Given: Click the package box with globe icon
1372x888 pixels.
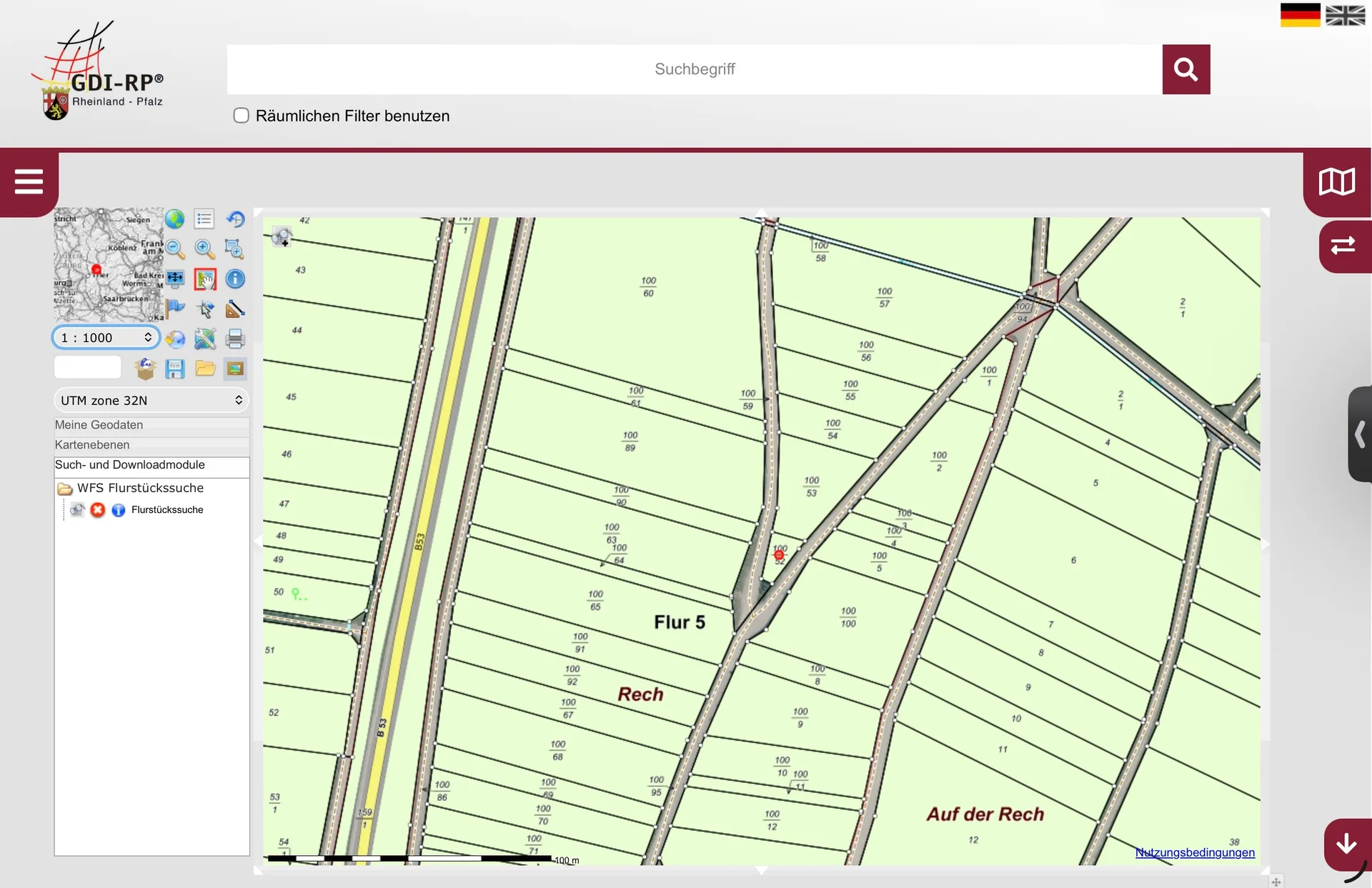Looking at the screenshot, I should tap(145, 369).
